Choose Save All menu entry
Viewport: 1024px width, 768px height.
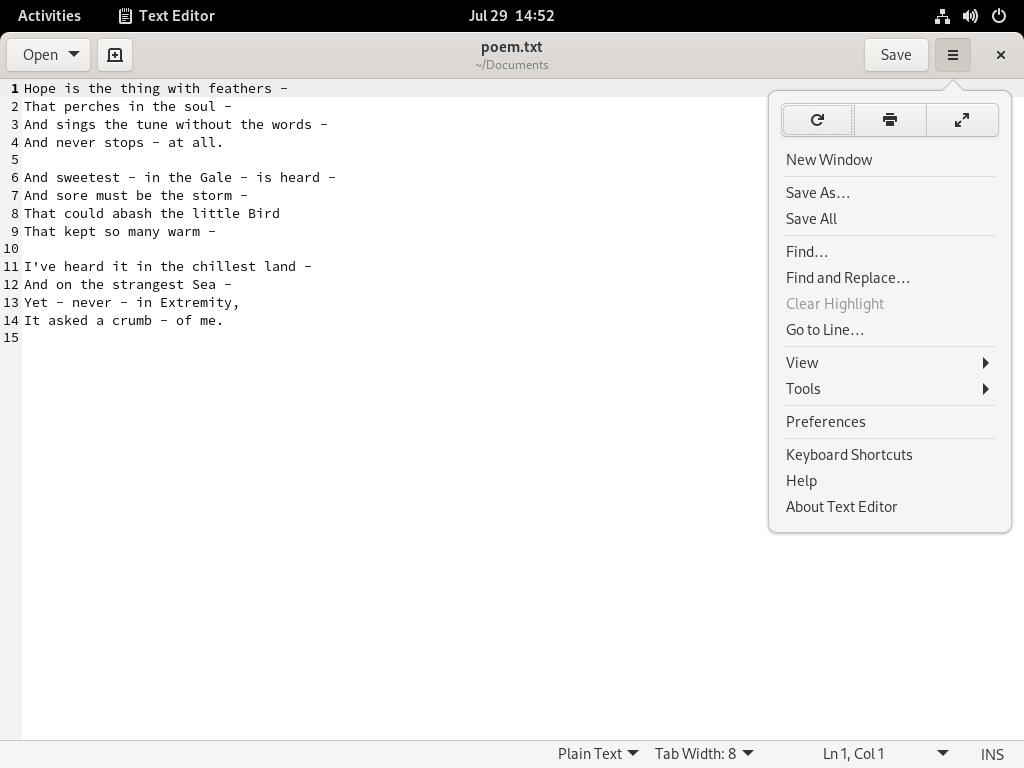(x=889, y=219)
